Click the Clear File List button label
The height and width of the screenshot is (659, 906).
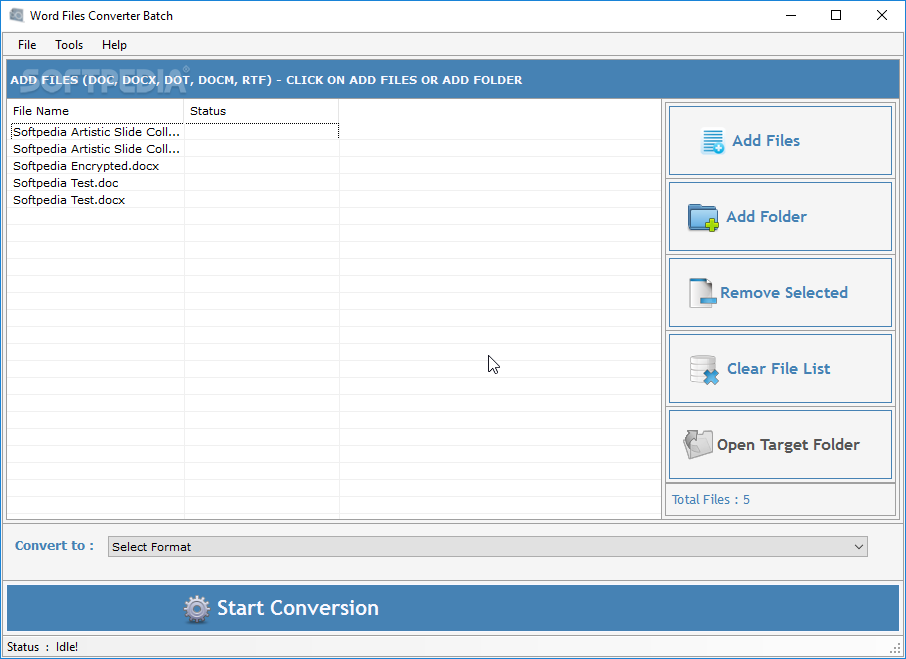click(778, 368)
